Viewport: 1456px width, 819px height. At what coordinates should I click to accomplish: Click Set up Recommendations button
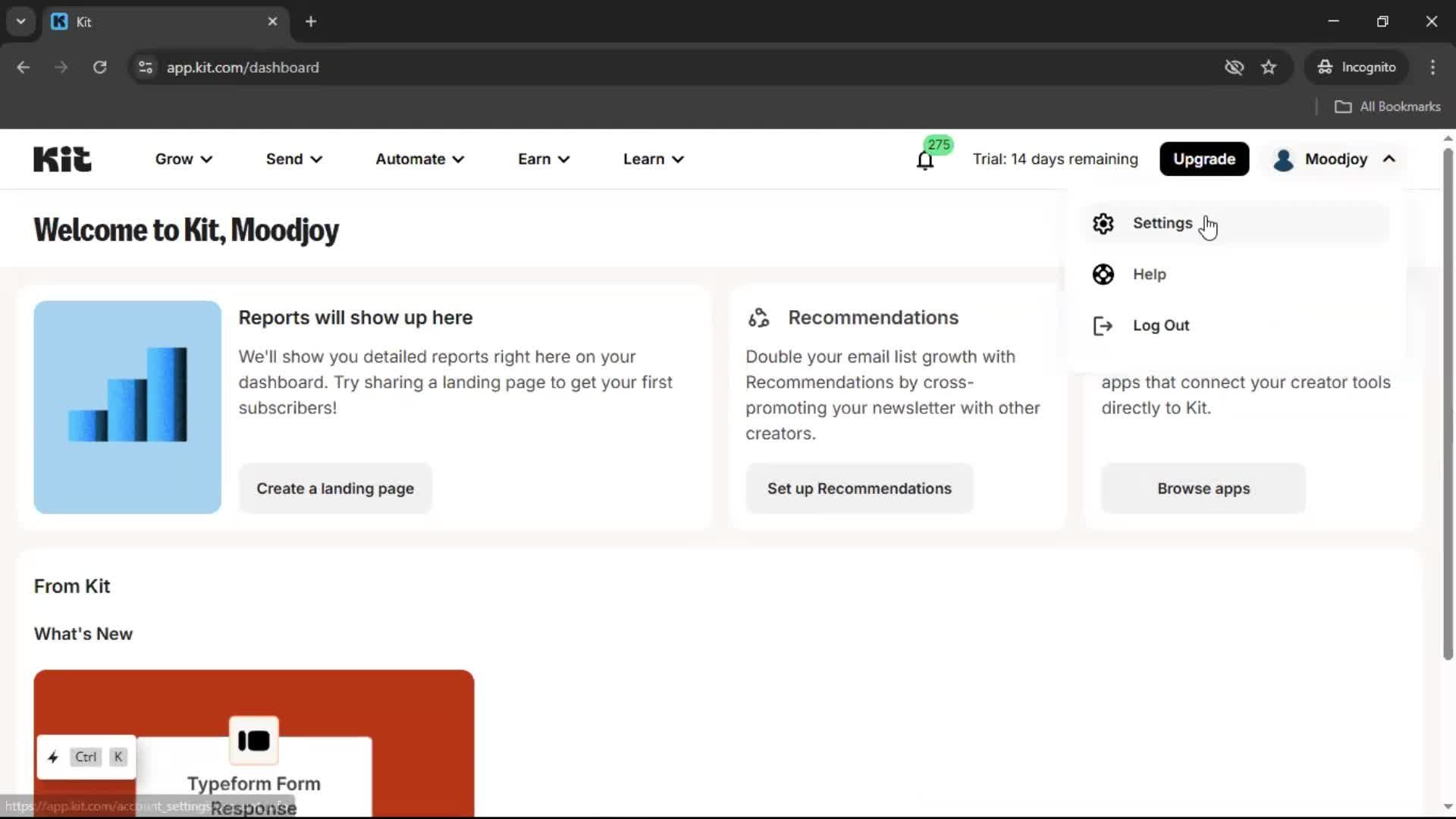click(x=858, y=488)
